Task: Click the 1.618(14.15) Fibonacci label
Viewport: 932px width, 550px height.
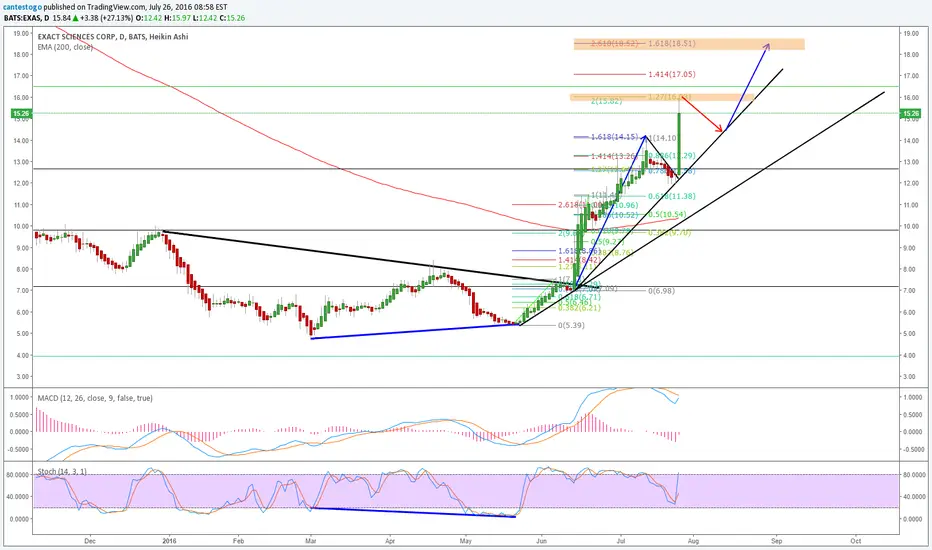Action: pyautogui.click(x=614, y=137)
